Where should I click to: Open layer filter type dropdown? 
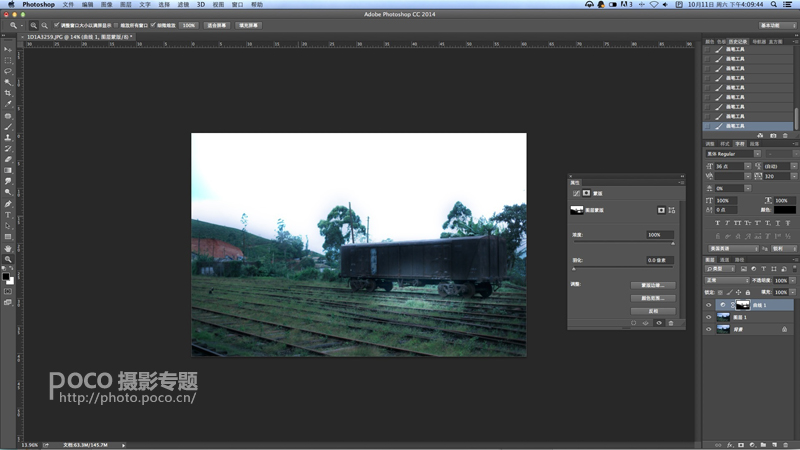tap(720, 269)
